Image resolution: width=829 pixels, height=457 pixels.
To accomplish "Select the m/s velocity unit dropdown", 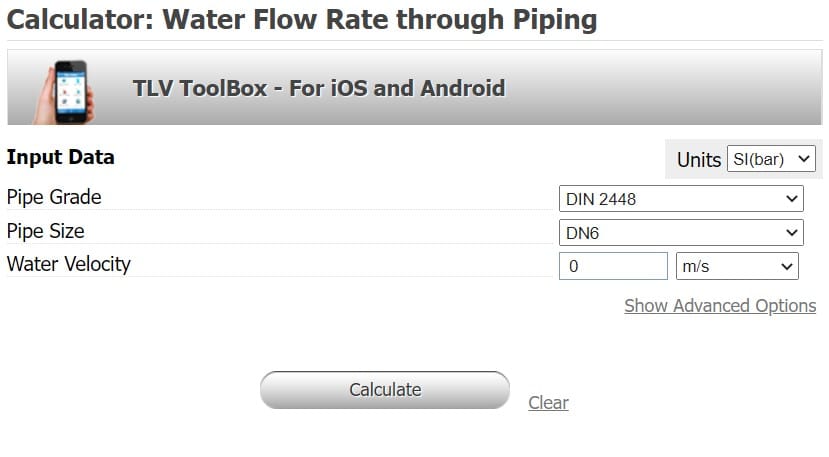I will pos(737,266).
